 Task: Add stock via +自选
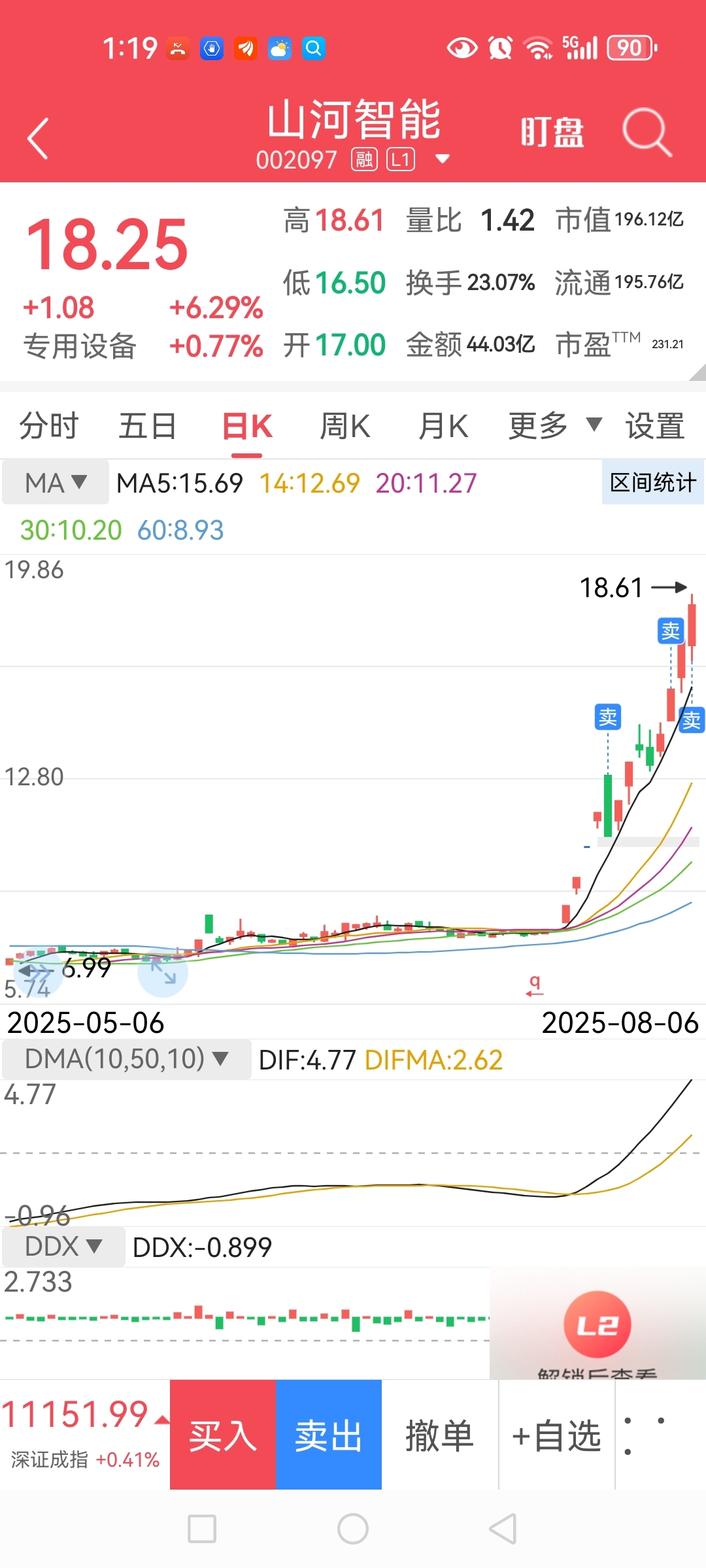(556, 1435)
